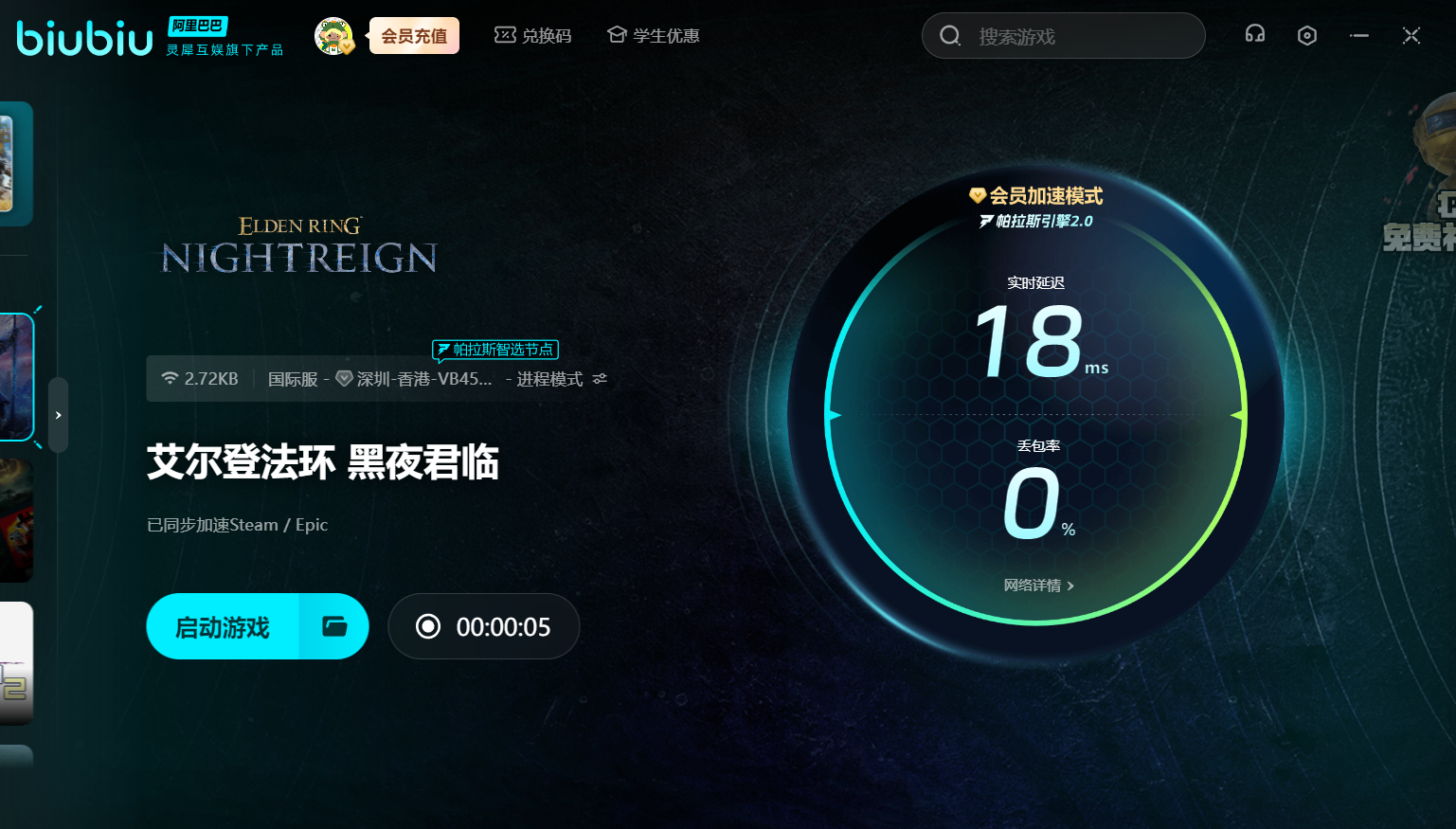Viewport: 1456px width, 829px height.
Task: Click the user avatar icon
Action: (x=333, y=36)
